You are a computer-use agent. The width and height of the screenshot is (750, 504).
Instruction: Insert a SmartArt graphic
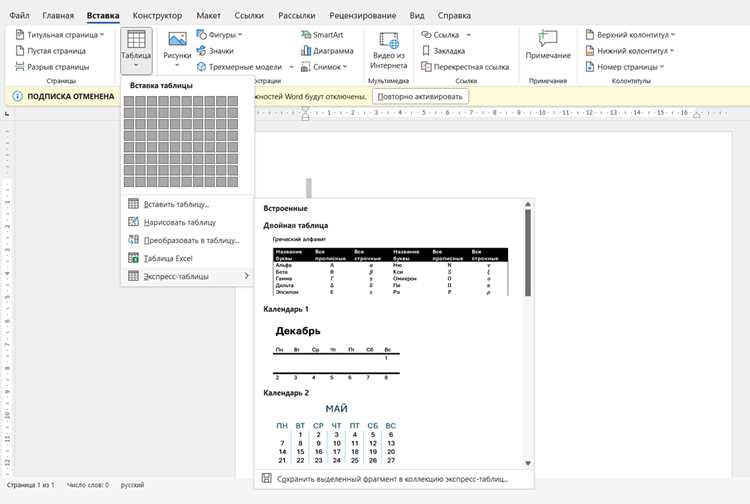pos(322,34)
